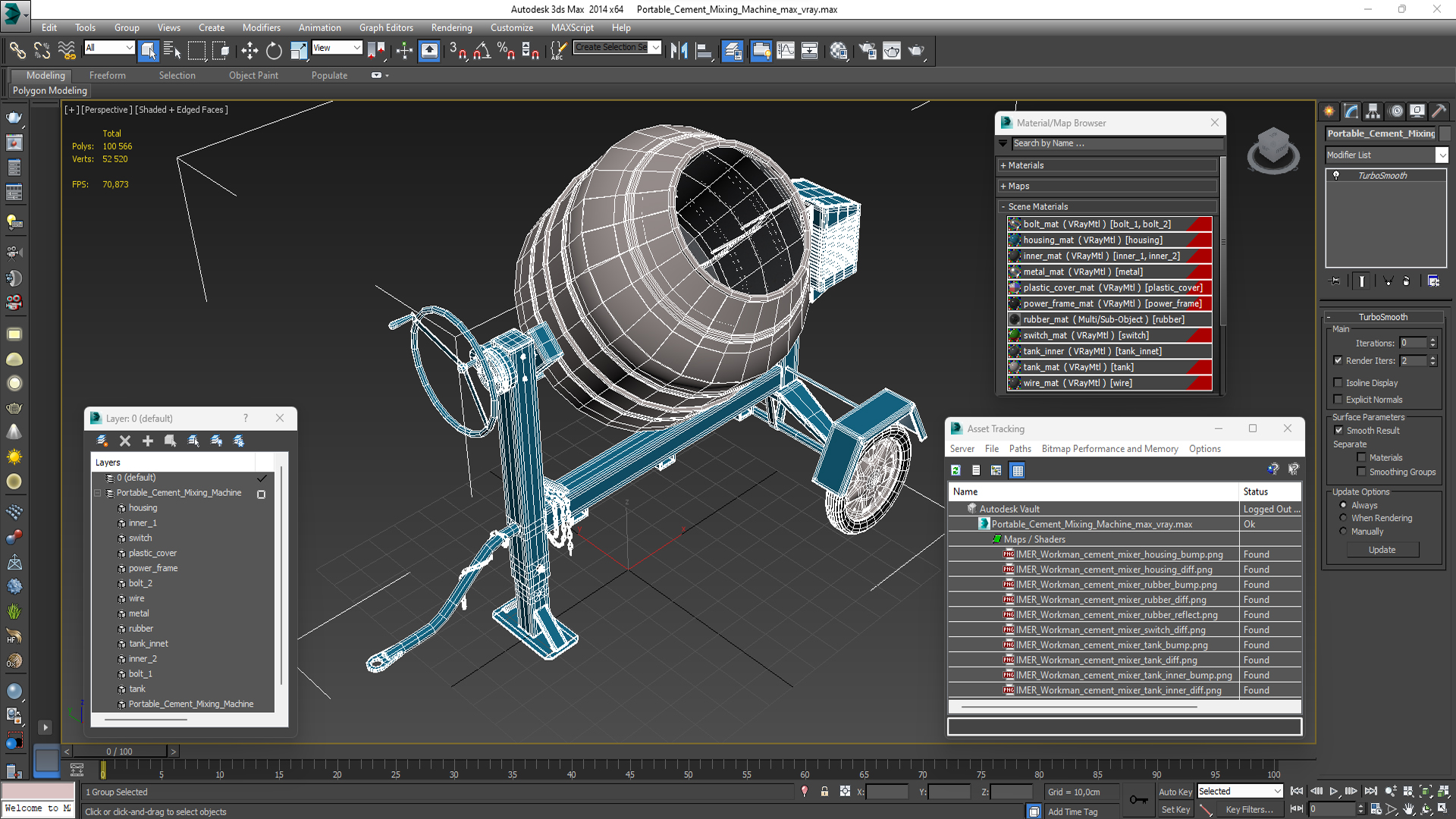Open the Create command panel tab
Image resolution: width=1456 pixels, height=819 pixels.
(1329, 111)
